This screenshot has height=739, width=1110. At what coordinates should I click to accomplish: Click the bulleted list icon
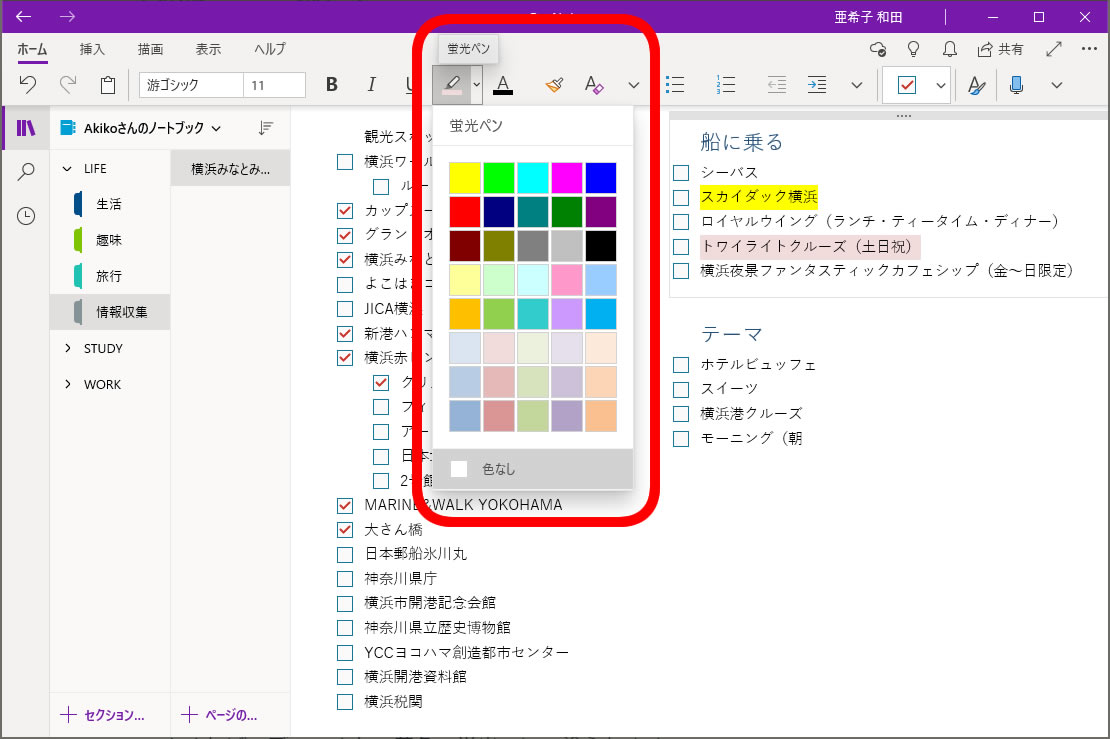coord(676,85)
